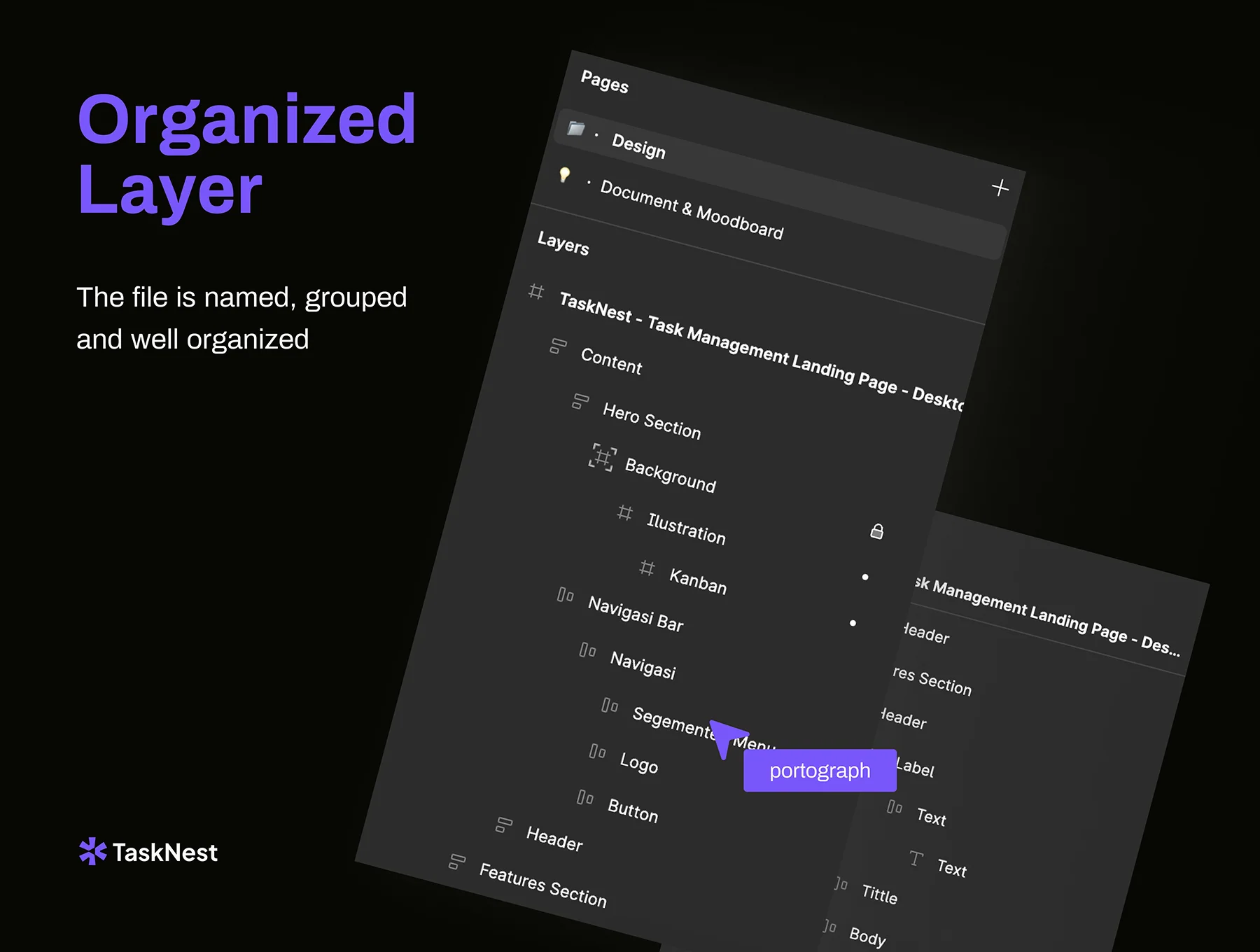Viewport: 1260px width, 952px height.
Task: Add a new page with the plus icon
Action: click(x=1000, y=188)
